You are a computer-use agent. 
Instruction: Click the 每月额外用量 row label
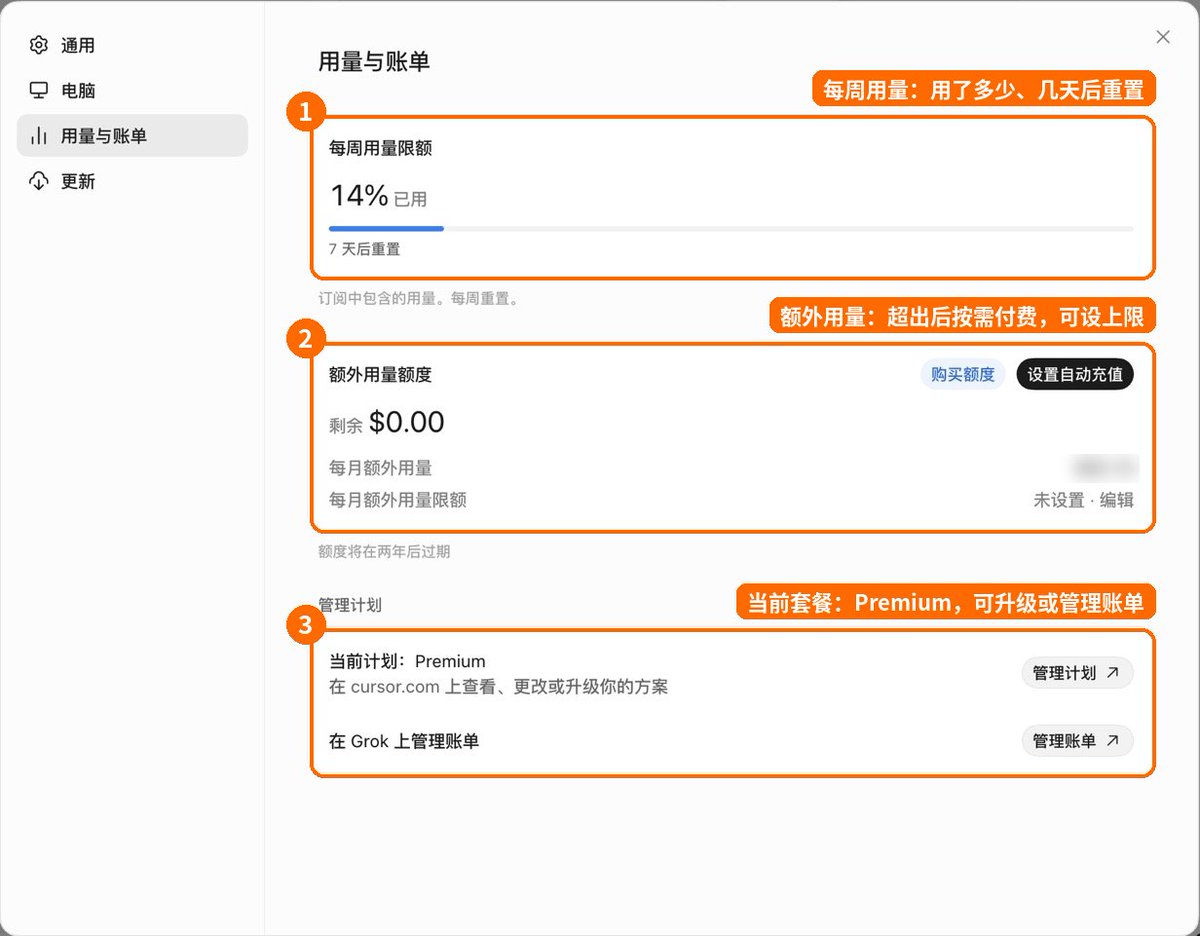click(380, 467)
